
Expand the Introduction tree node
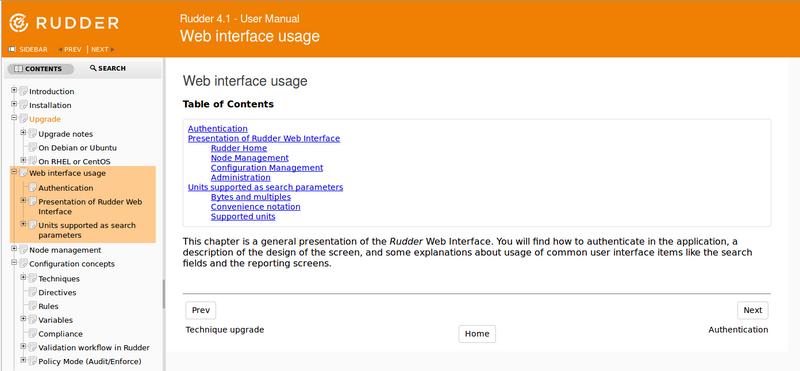click(14, 90)
